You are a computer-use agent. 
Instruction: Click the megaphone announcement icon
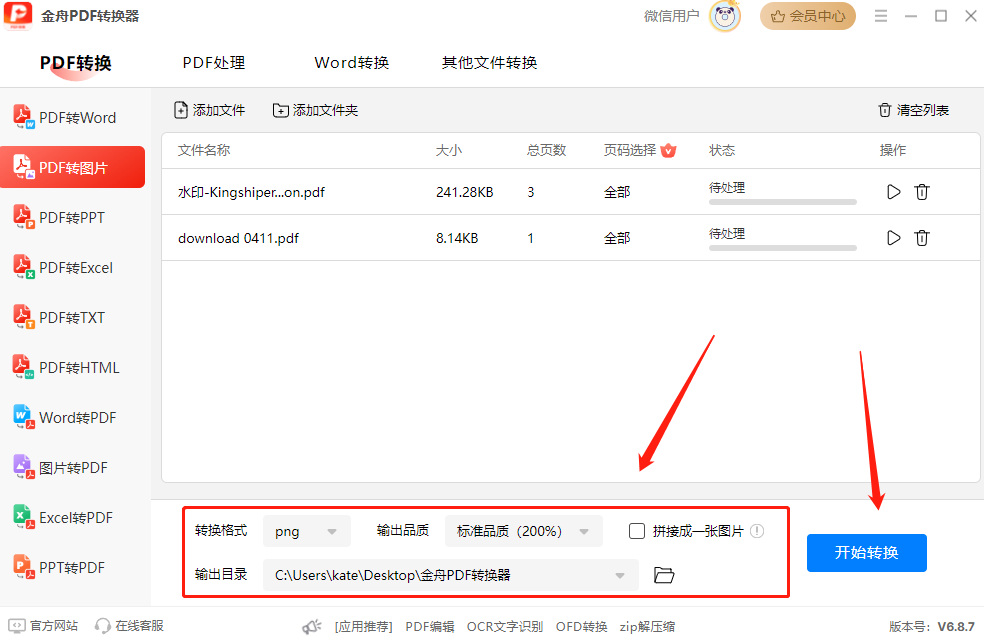coord(312,626)
